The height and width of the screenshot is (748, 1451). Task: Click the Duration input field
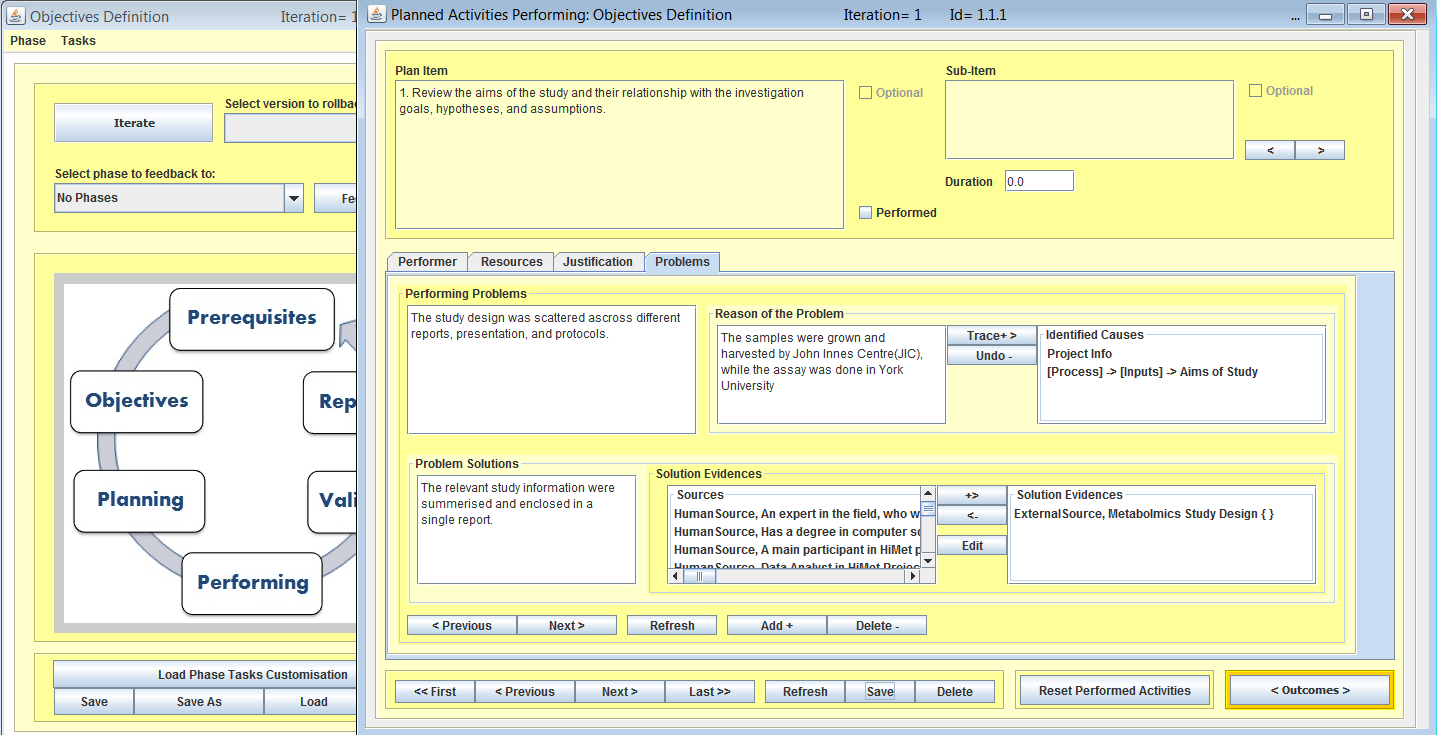[1038, 182]
